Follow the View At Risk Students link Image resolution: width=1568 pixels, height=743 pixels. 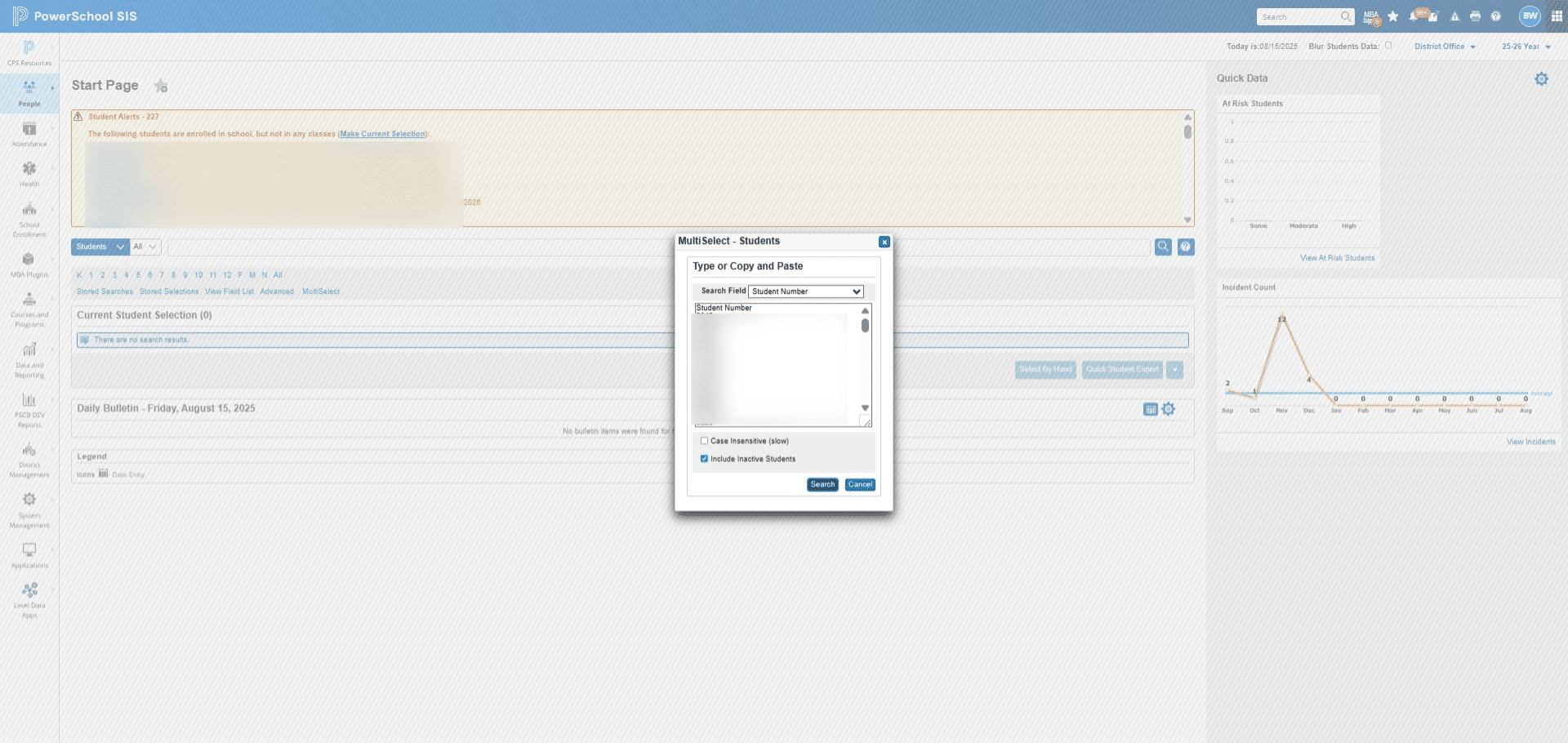point(1337,258)
